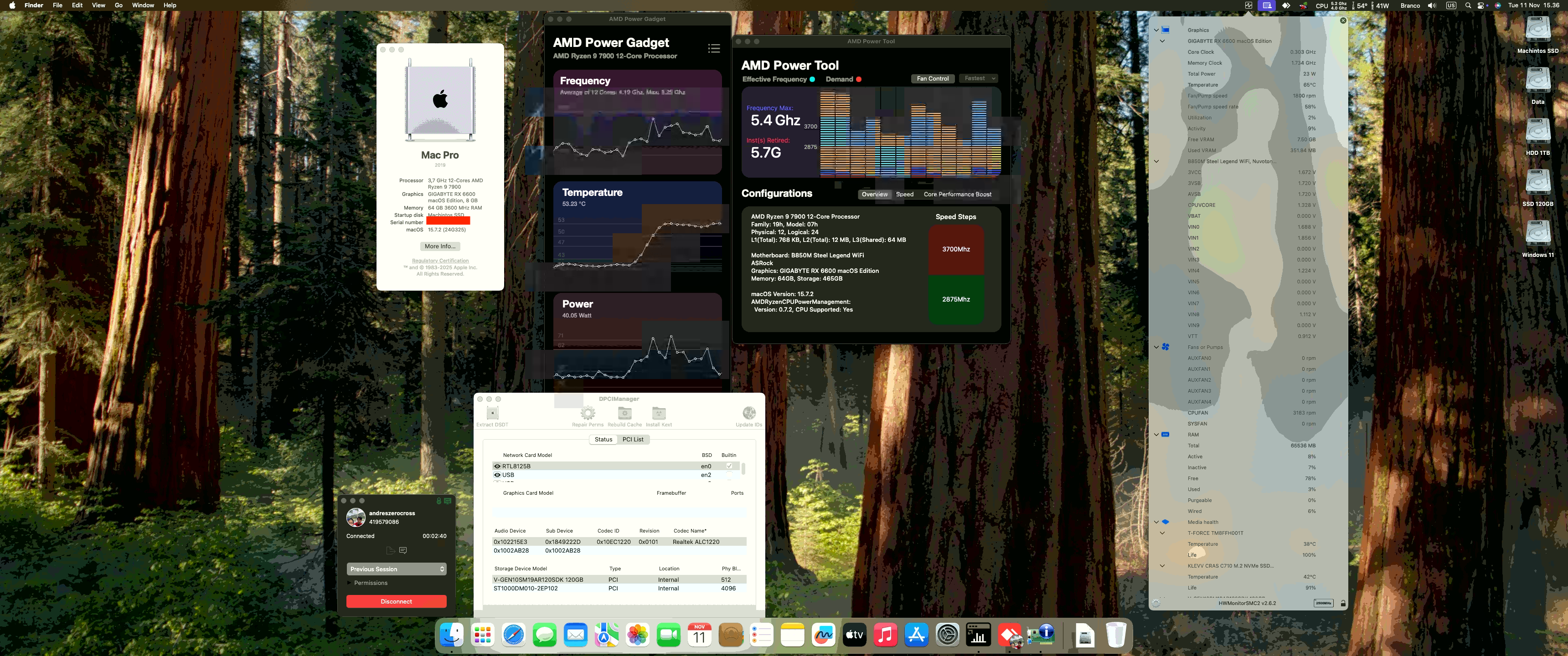The height and width of the screenshot is (656, 1568).
Task: Open FaceTime from the Dock
Action: [x=668, y=635]
